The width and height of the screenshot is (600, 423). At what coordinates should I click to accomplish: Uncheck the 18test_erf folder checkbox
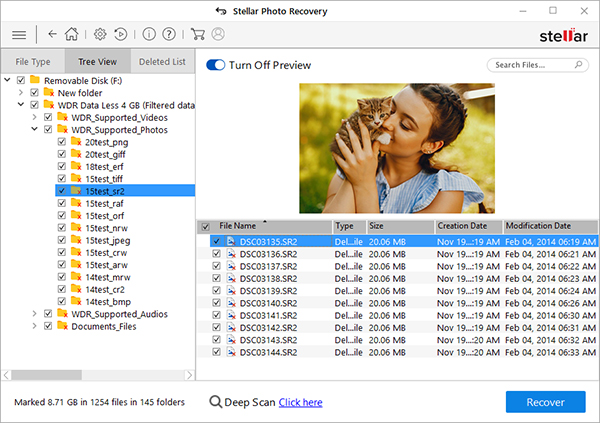pyautogui.click(x=62, y=166)
